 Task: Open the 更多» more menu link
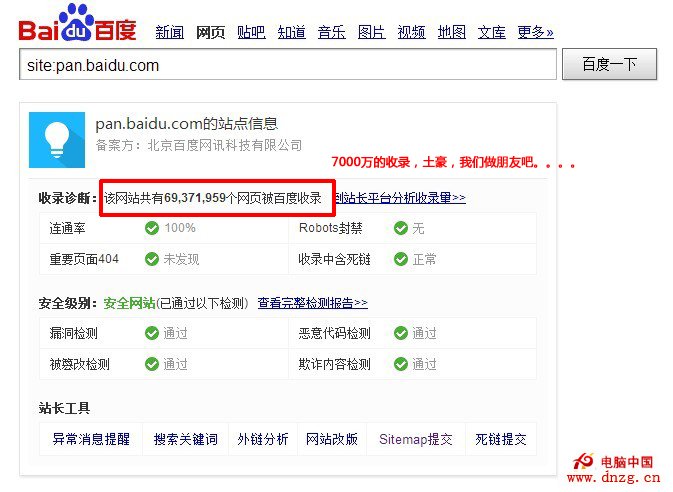coord(535,32)
